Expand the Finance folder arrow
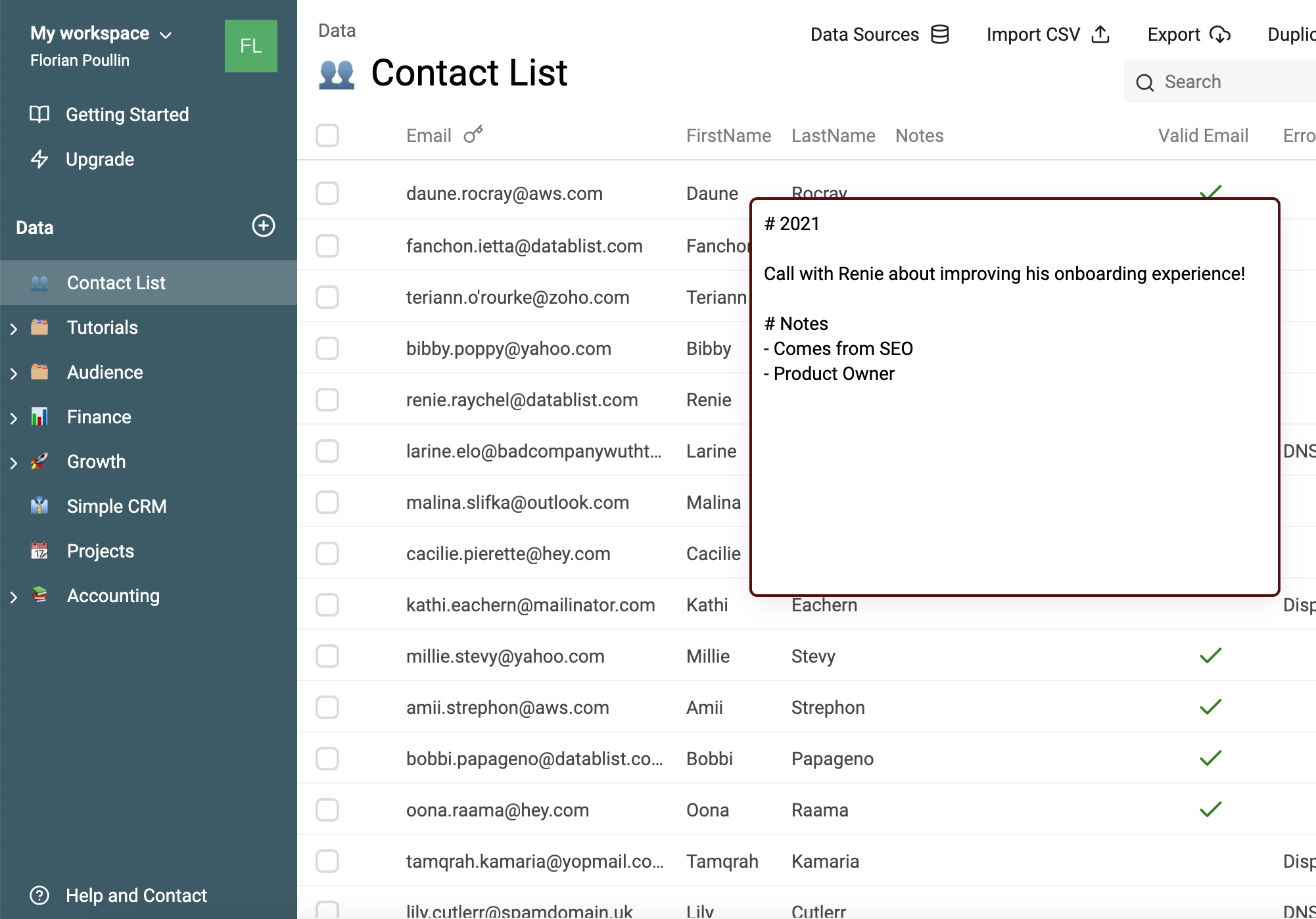Image resolution: width=1316 pixels, height=919 pixels. pos(14,417)
